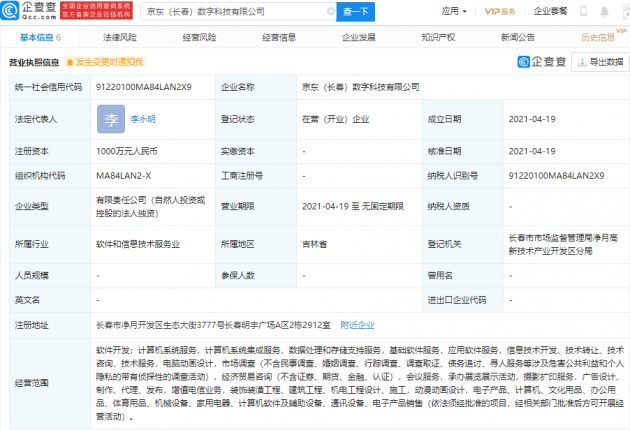Viewport: 630px width, 430px height.
Task: Open the 企业套餐 link
Action: tap(550, 11)
